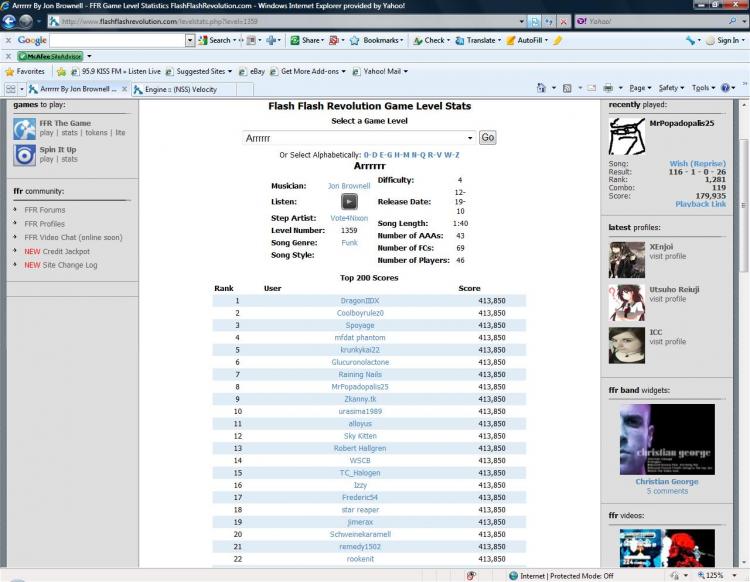The height and width of the screenshot is (582, 750).
Task: Click inside the Google toolbar search box
Action: pyautogui.click(x=118, y=41)
